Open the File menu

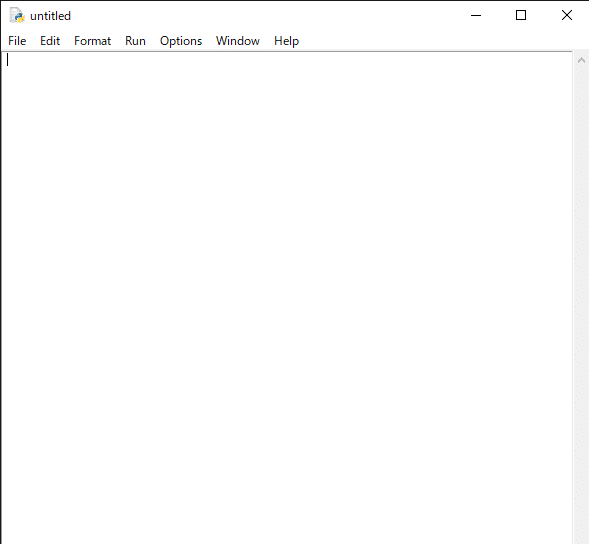point(17,41)
